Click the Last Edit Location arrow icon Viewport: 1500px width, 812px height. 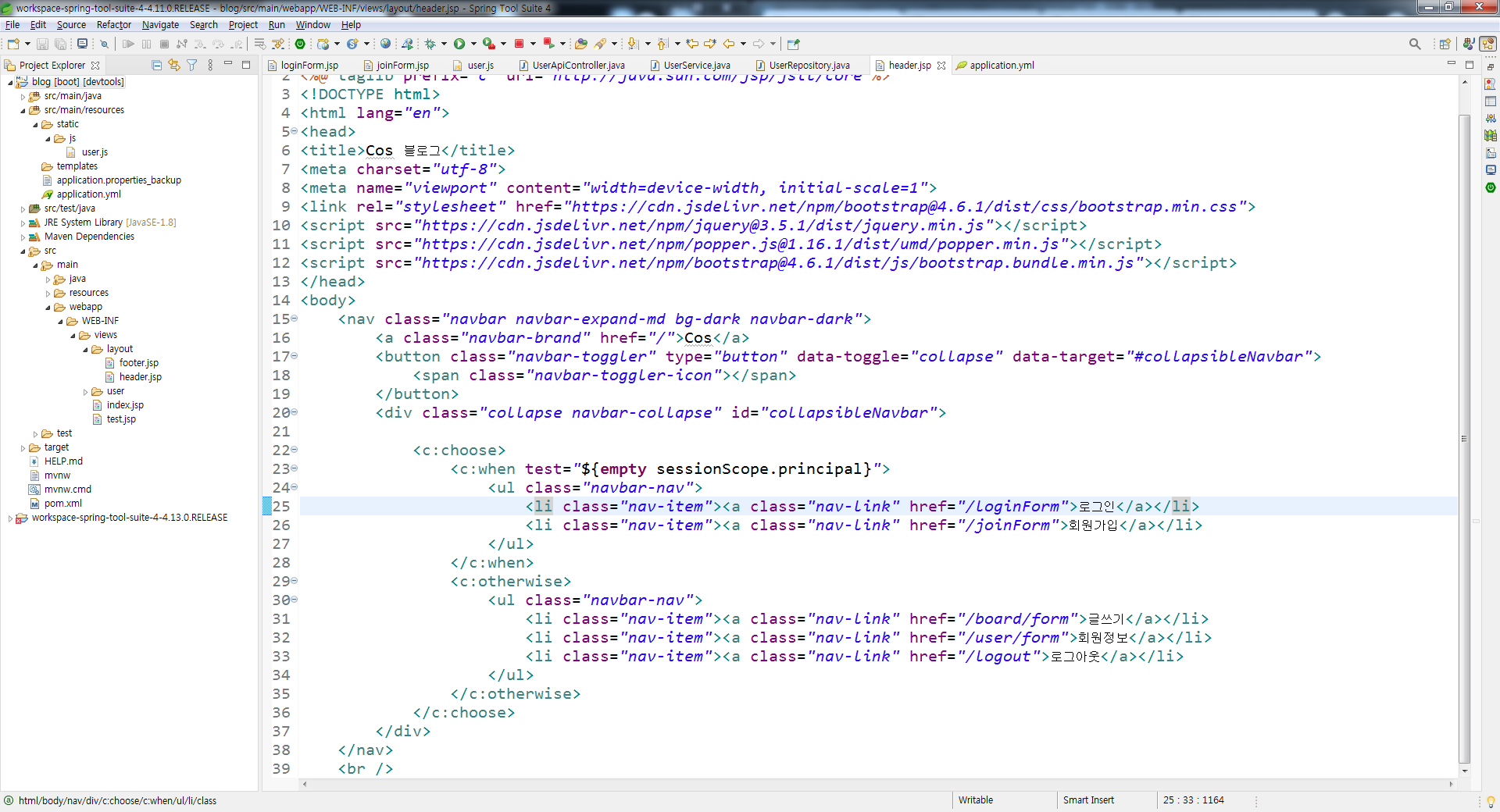[692, 44]
